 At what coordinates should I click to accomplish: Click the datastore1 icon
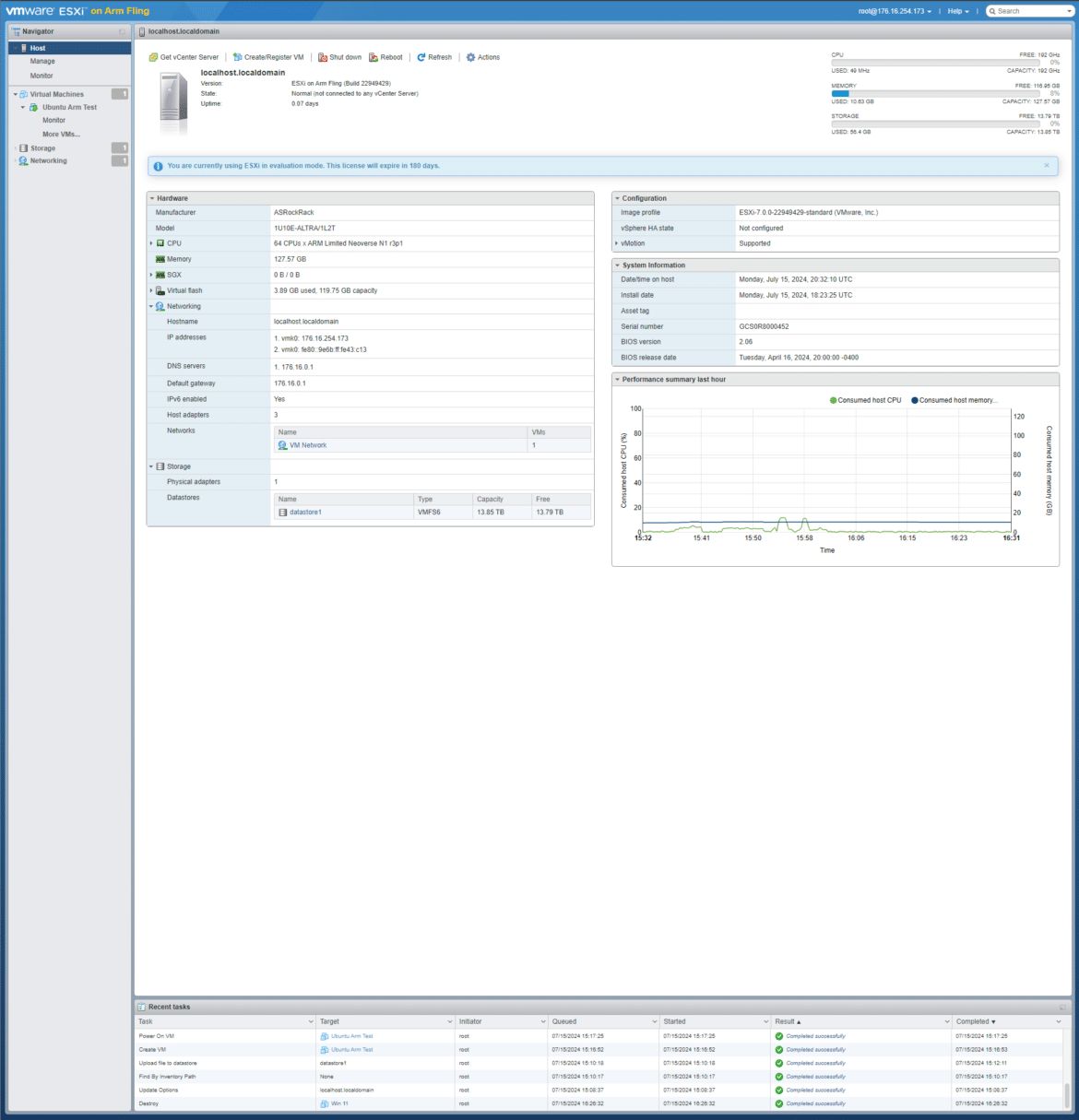283,513
